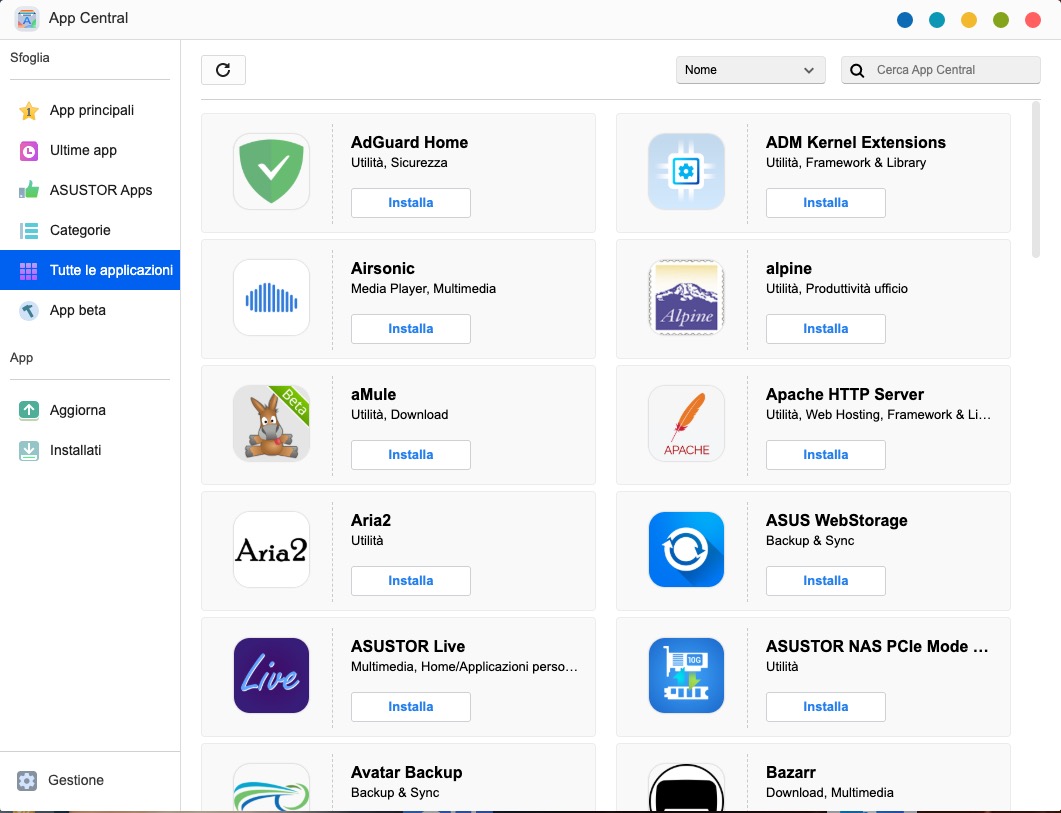Click the AdGuard Home title
Viewport: 1061px width, 813px height.
(409, 142)
